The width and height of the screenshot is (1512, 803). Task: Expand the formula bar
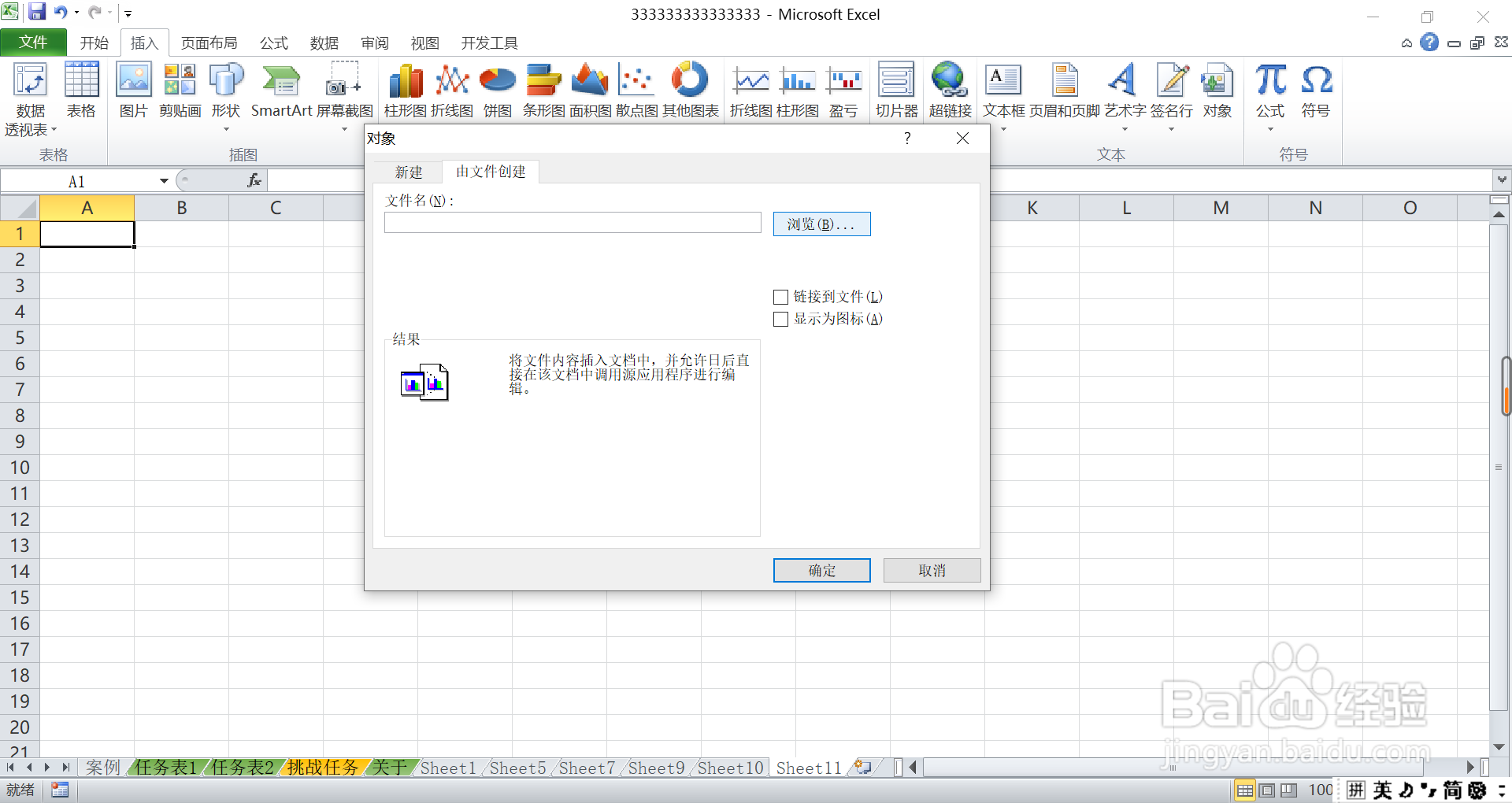1502,180
